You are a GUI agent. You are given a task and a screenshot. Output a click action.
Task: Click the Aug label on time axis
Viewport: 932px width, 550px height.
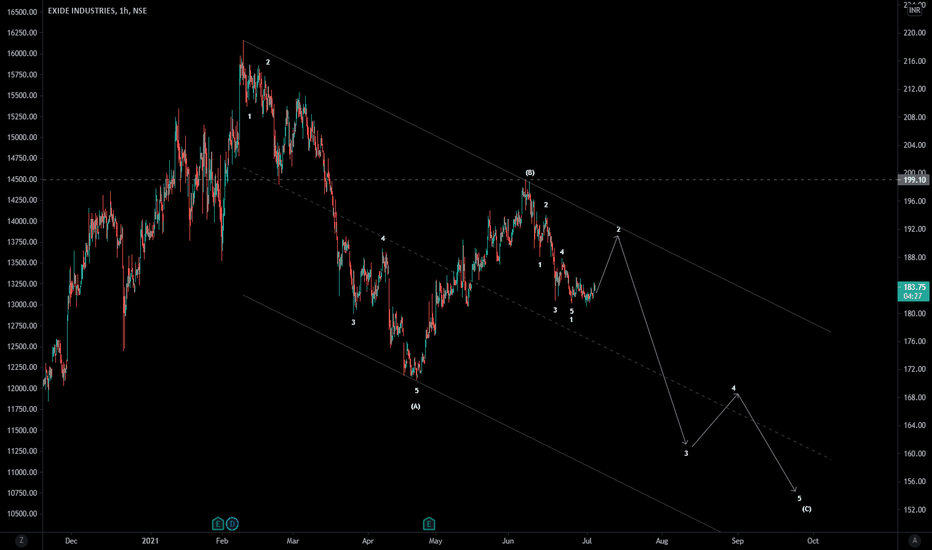pos(662,541)
